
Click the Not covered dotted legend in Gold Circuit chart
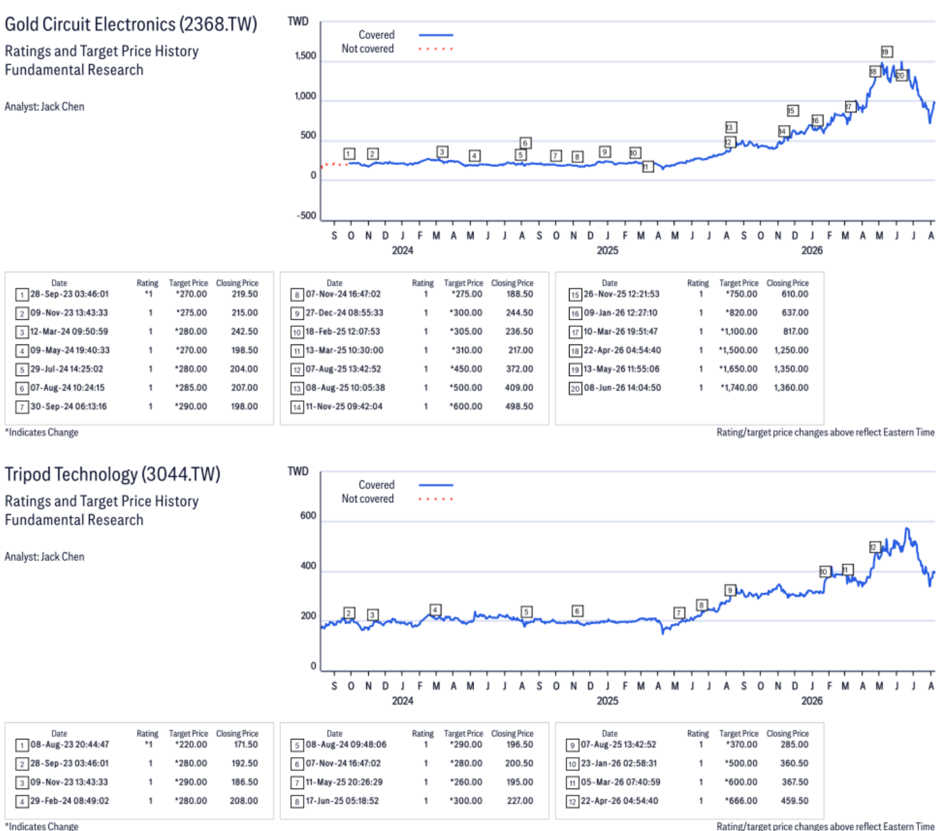[436, 49]
